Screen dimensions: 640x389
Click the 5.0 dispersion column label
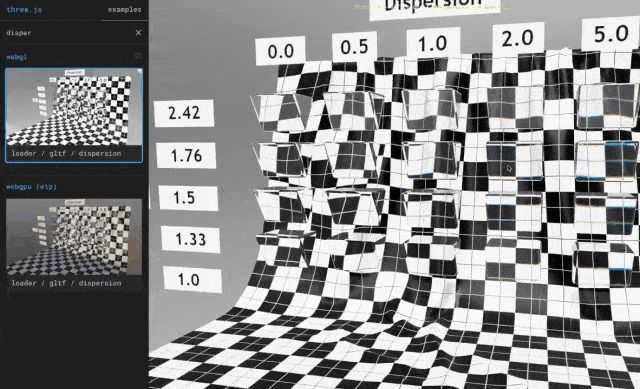pos(611,33)
